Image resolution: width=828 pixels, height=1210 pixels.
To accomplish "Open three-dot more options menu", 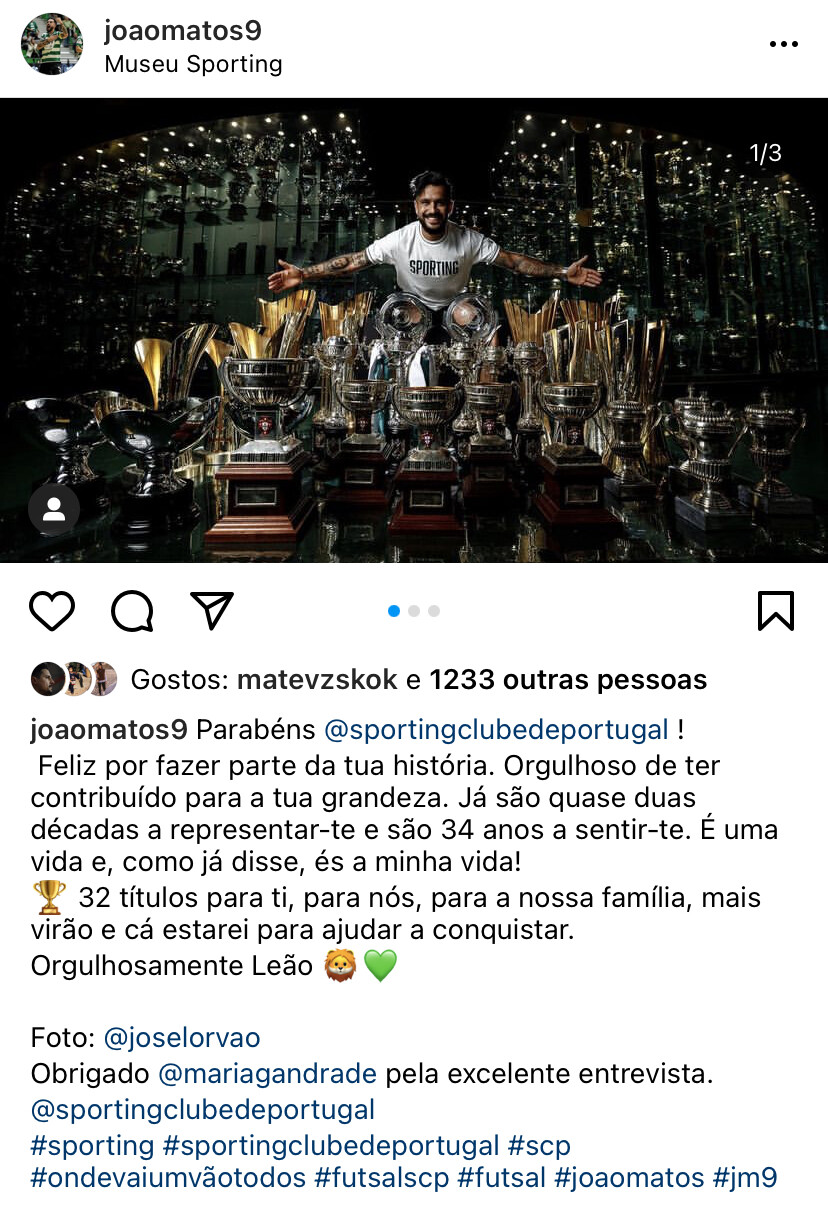I will tap(783, 45).
